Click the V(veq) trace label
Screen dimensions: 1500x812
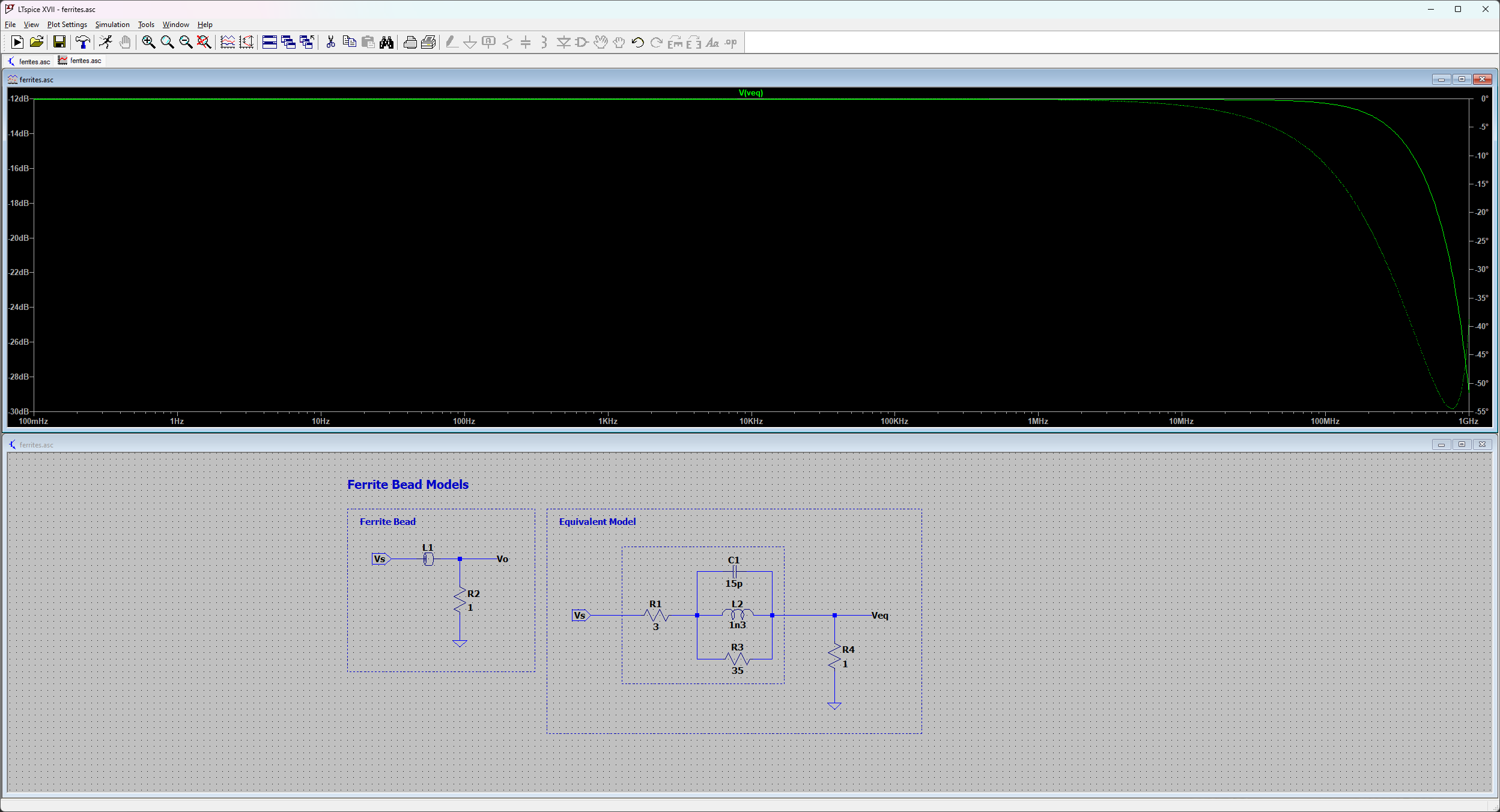click(751, 92)
